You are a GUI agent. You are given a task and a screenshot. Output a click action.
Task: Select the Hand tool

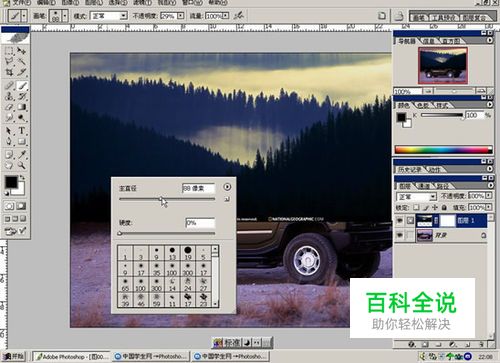pyautogui.click(x=9, y=165)
